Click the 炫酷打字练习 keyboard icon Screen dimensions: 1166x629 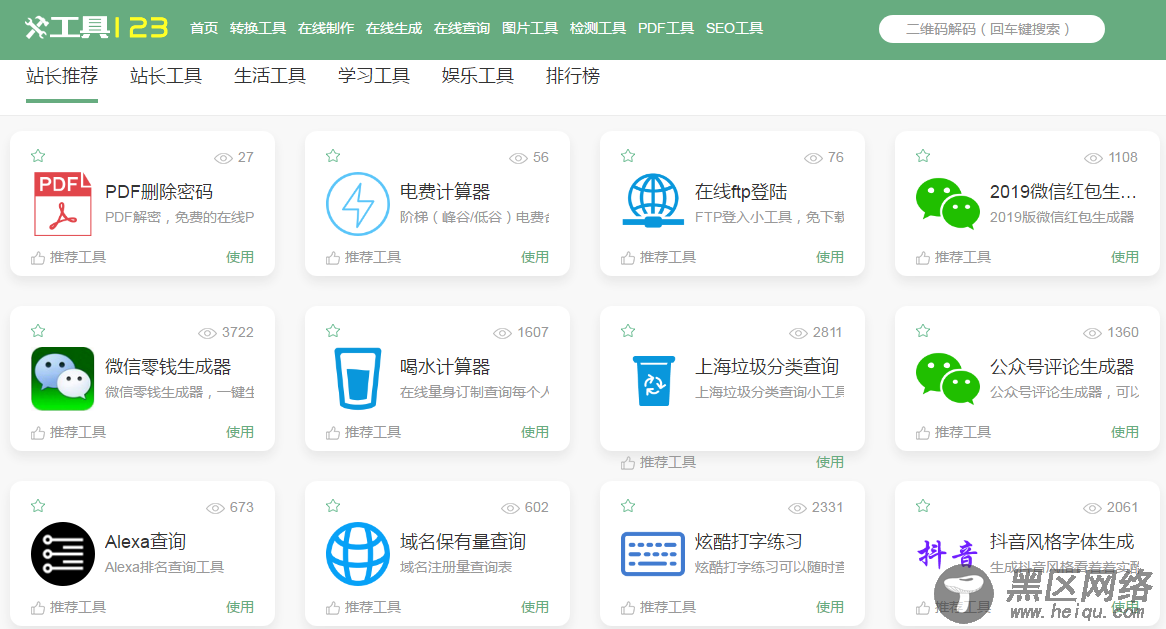click(x=653, y=554)
